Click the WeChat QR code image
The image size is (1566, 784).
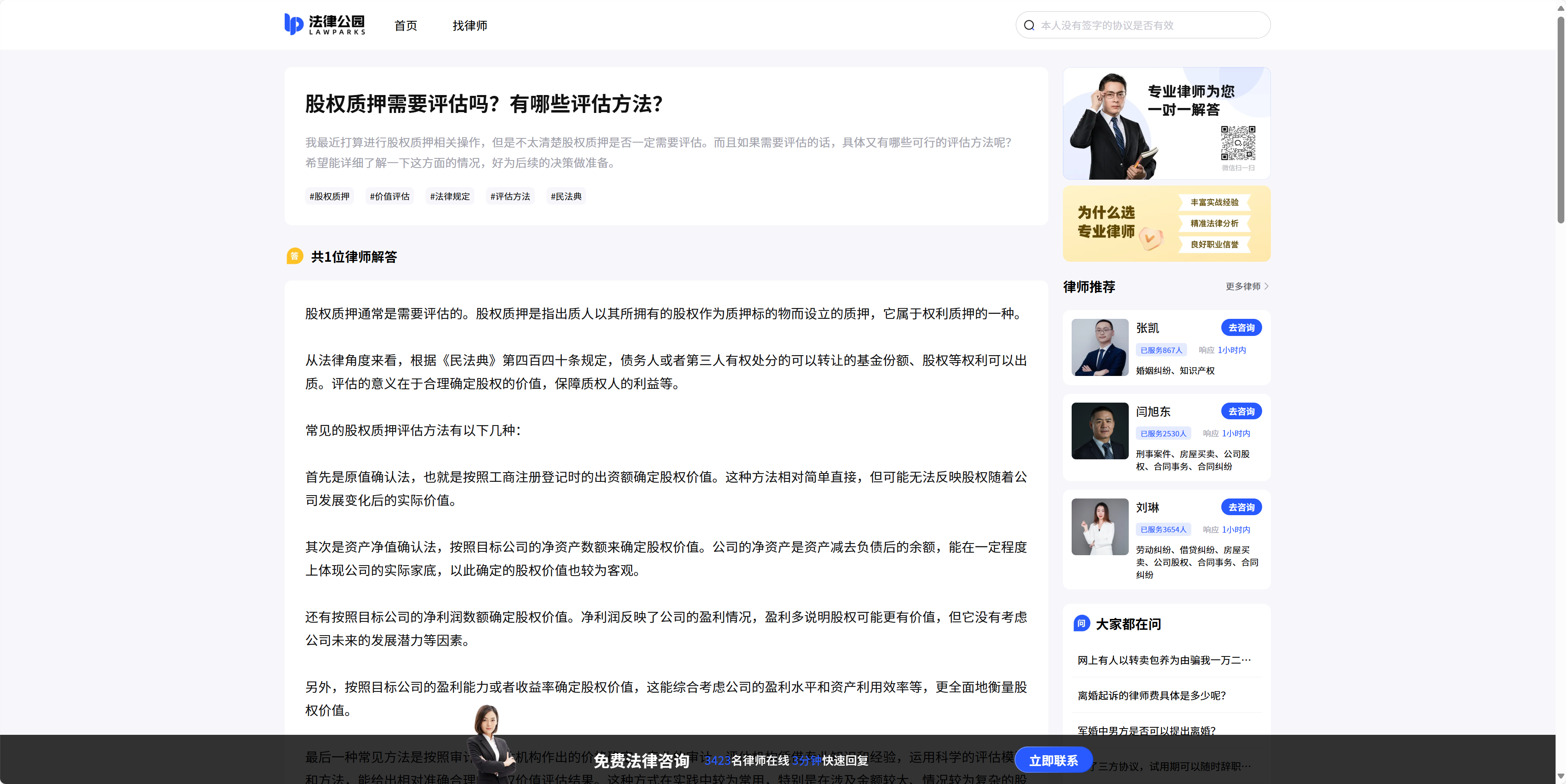(x=1238, y=143)
